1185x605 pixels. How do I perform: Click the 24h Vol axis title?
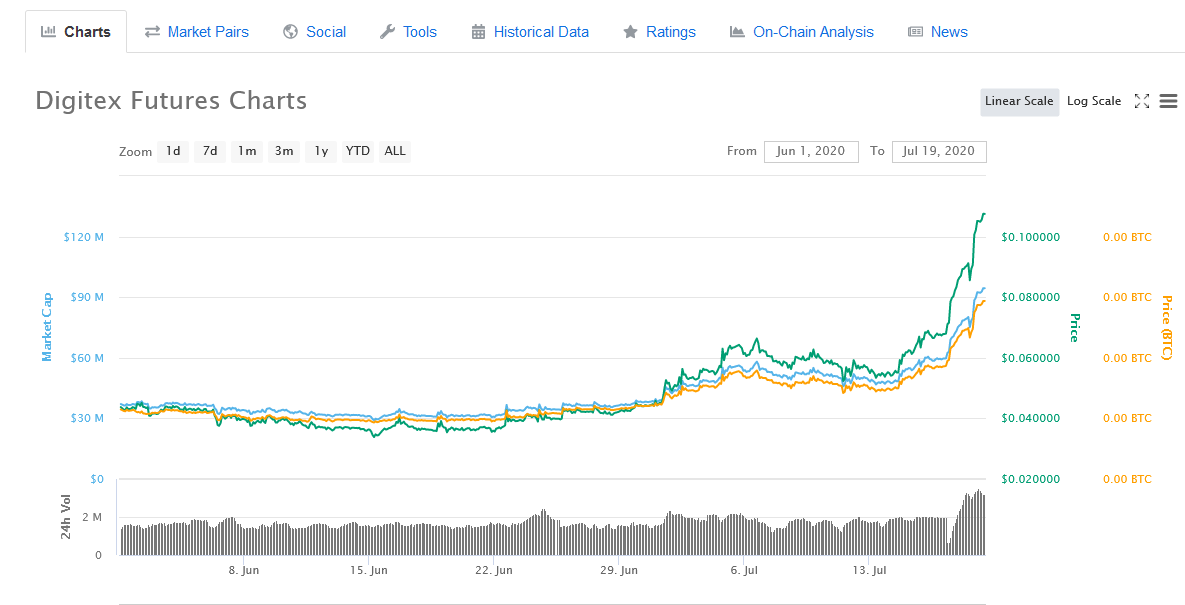tap(66, 517)
